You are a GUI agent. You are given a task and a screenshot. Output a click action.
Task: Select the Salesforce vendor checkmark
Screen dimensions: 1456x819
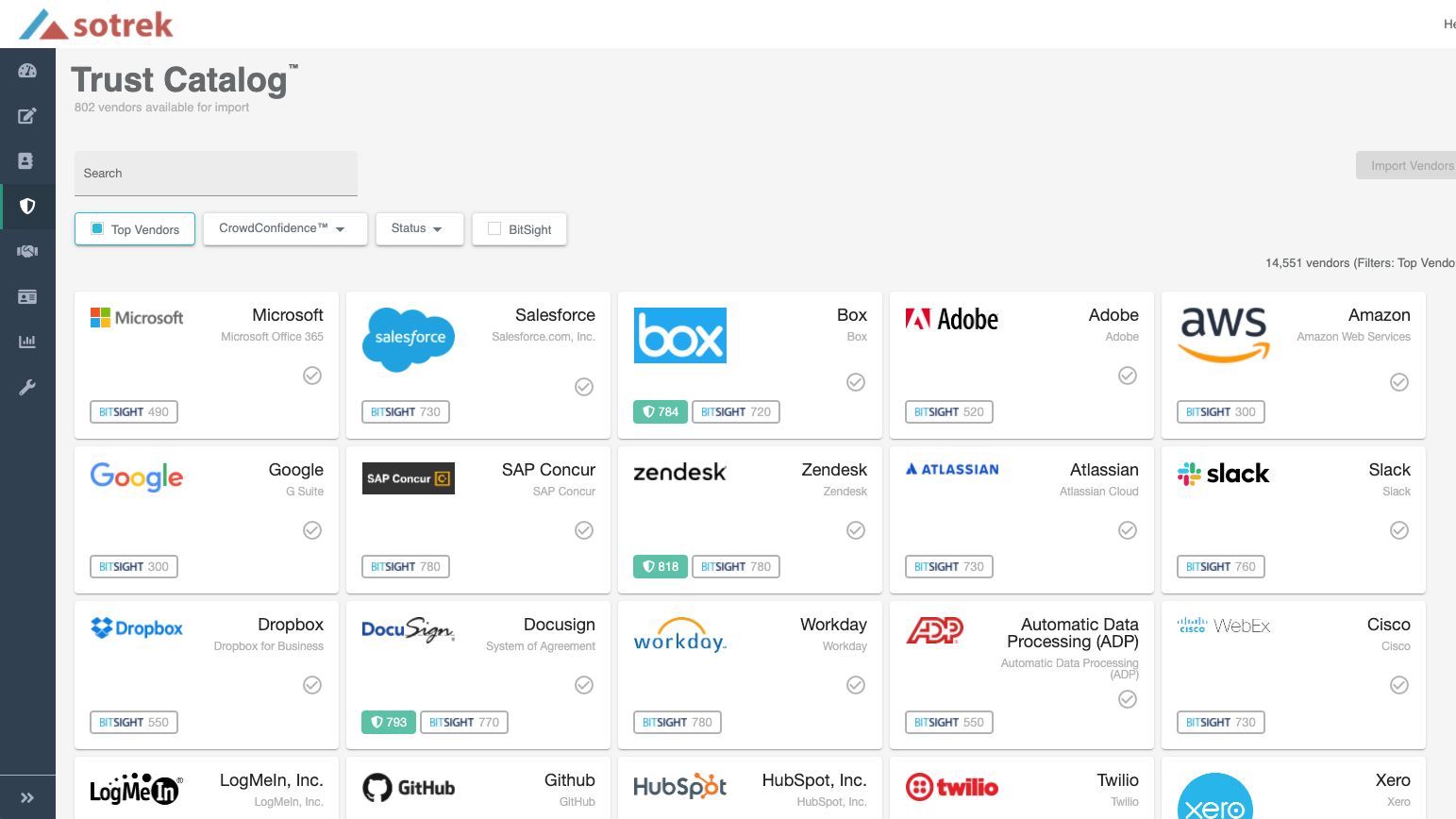click(x=584, y=387)
